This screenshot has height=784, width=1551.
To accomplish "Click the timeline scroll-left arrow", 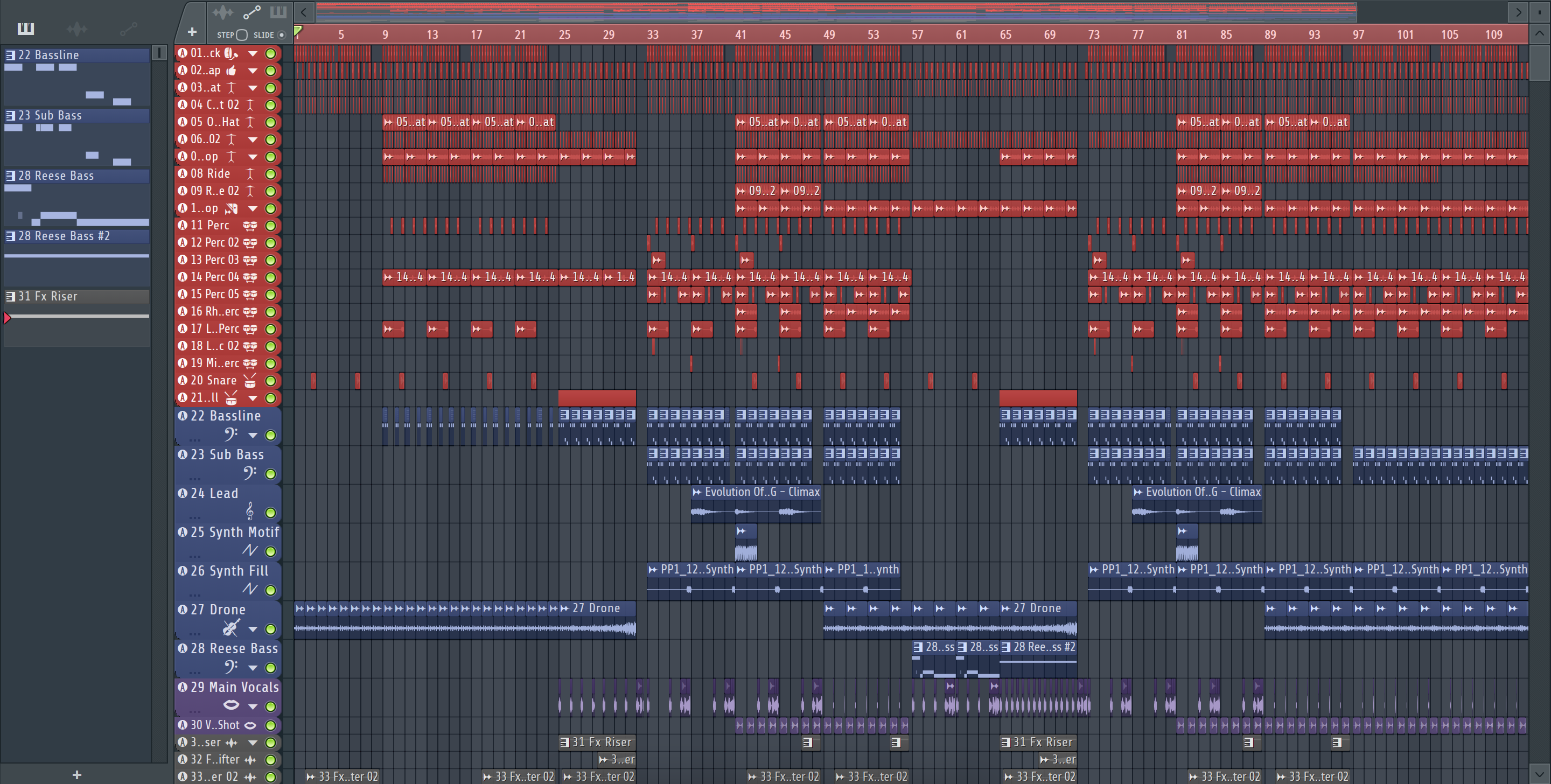I will (303, 12).
